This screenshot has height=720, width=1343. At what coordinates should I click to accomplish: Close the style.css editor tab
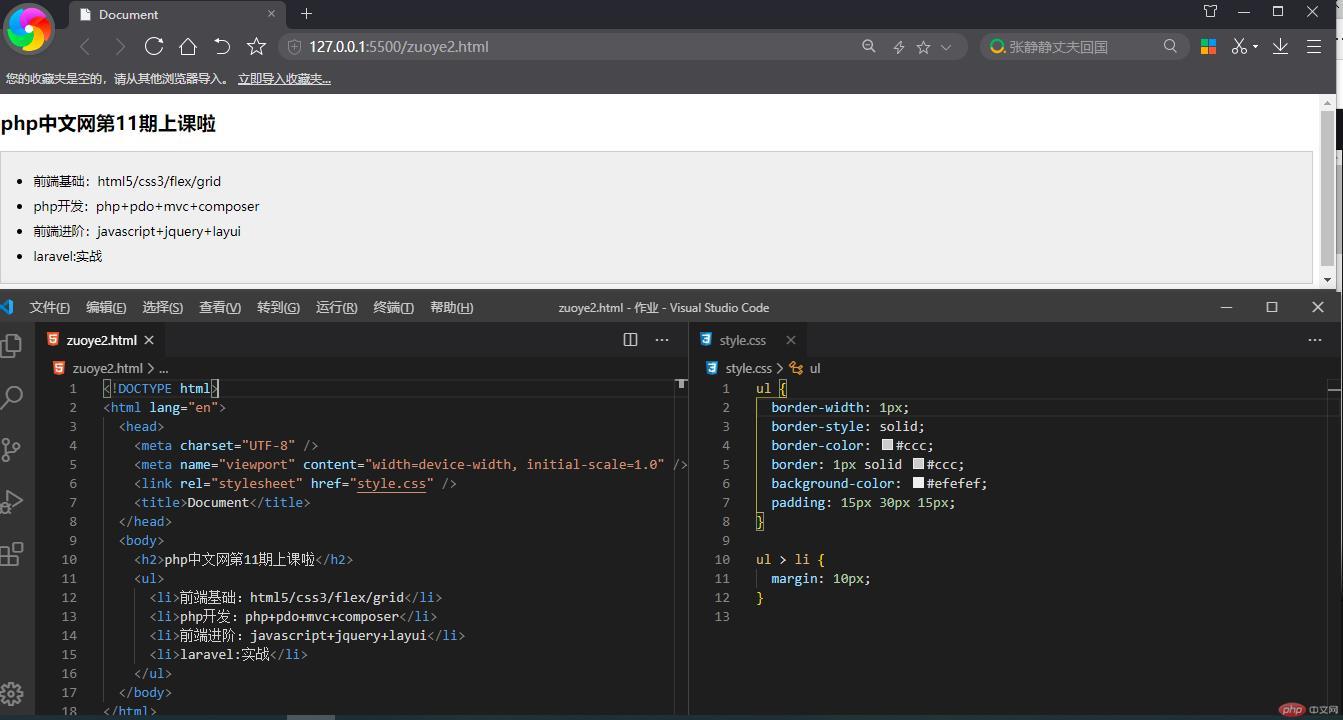click(x=790, y=340)
